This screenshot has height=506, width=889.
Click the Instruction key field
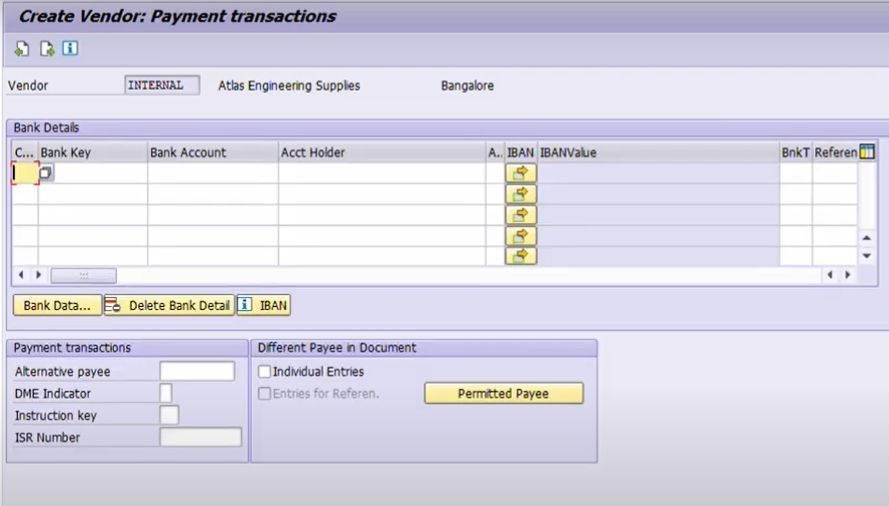tap(169, 415)
